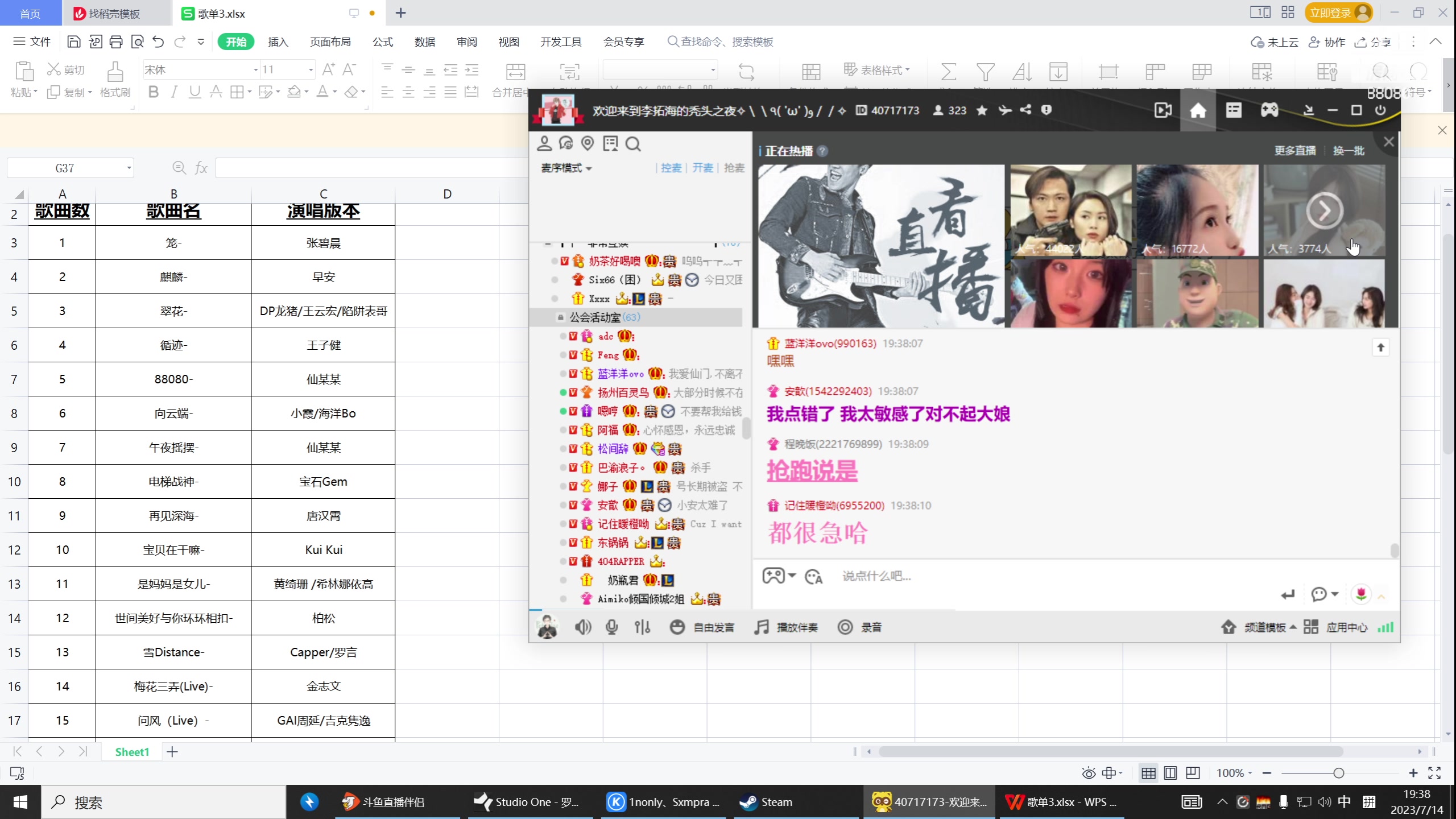Open the filter tool in the ribbon
Screen dimensions: 1456x819
pos(985,72)
